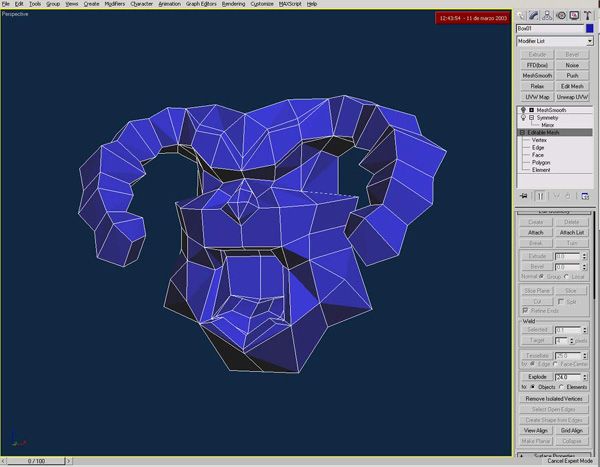Select Edge sub-object level
The height and width of the screenshot is (467, 600).
pyautogui.click(x=538, y=147)
